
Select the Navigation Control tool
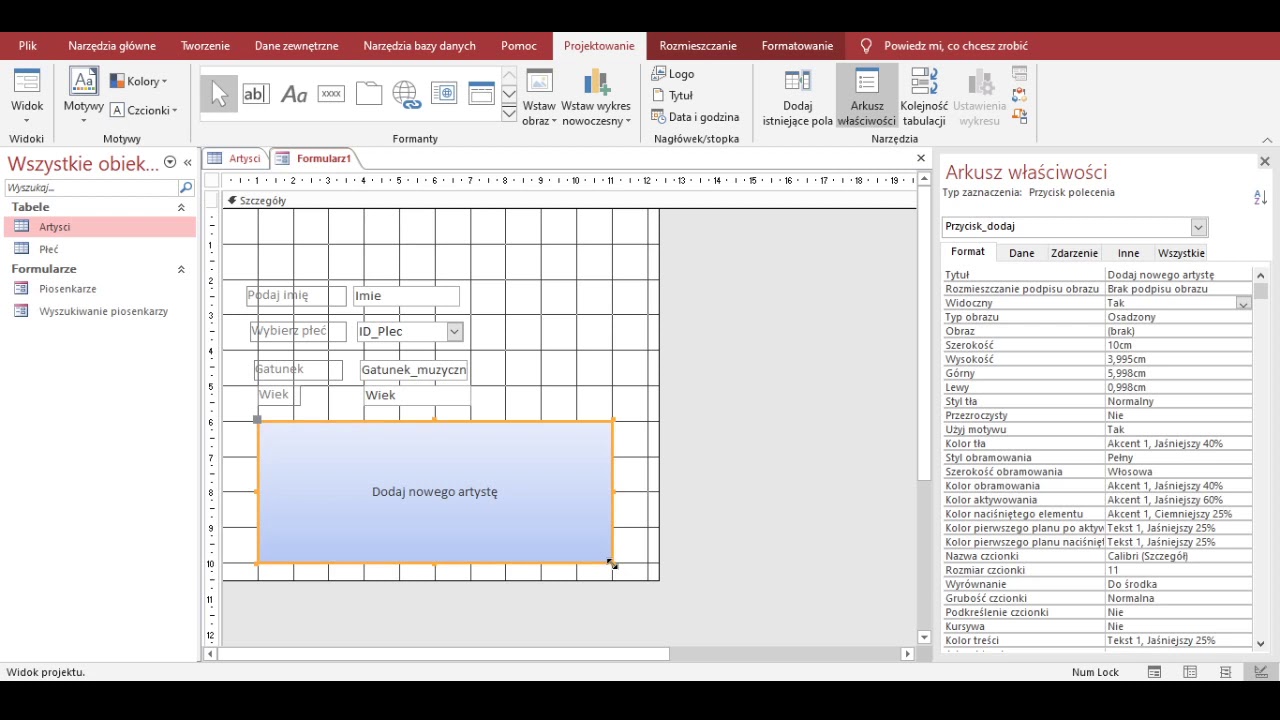[x=481, y=94]
